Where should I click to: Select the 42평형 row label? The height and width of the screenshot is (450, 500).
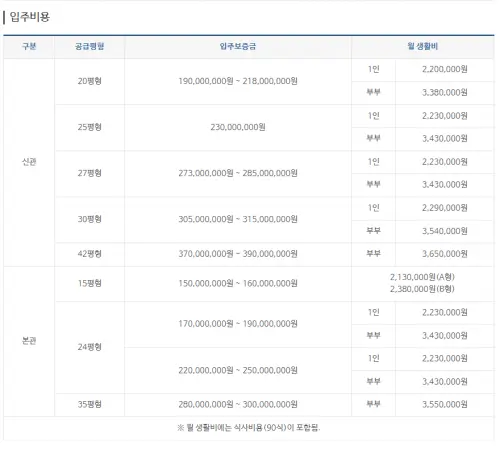89,254
